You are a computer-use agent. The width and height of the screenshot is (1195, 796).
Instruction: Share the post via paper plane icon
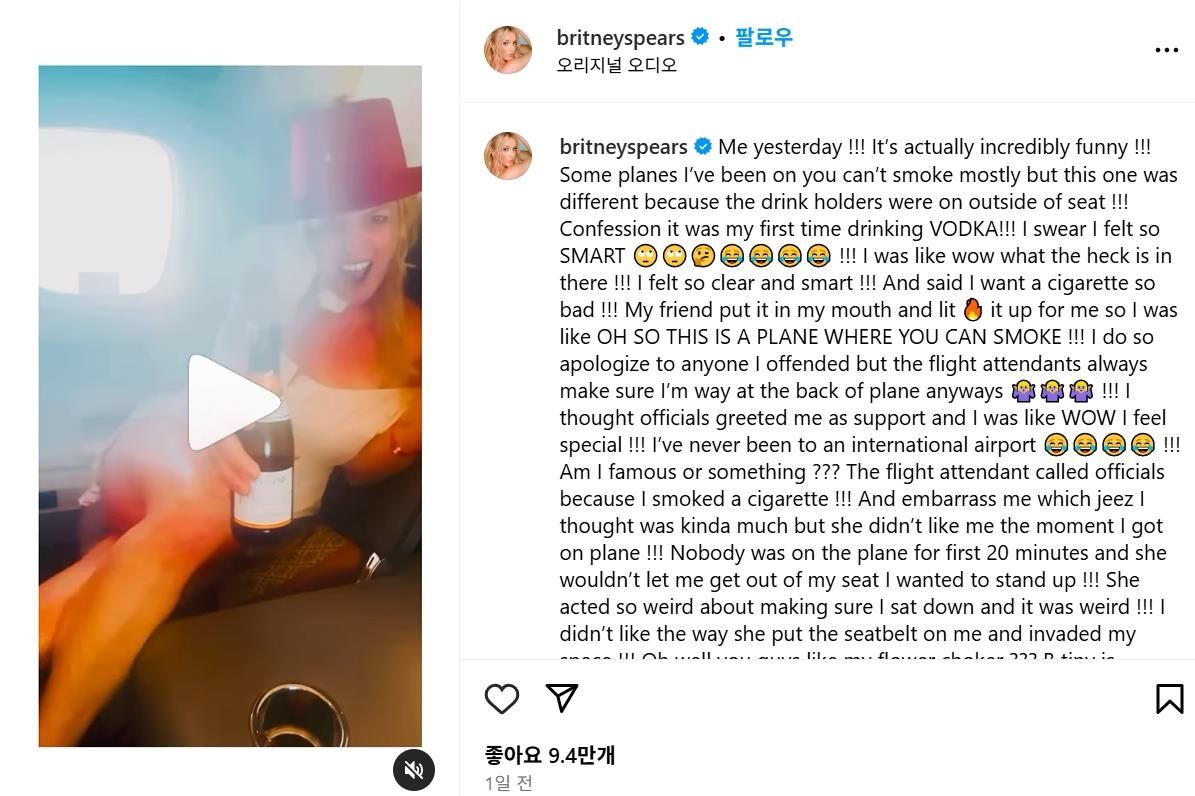[x=562, y=698]
